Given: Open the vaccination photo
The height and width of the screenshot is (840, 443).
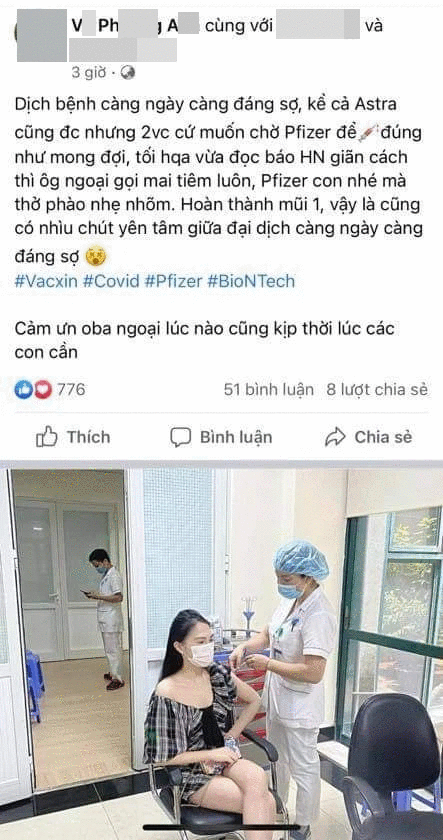Looking at the screenshot, I should pyautogui.click(x=221, y=654).
